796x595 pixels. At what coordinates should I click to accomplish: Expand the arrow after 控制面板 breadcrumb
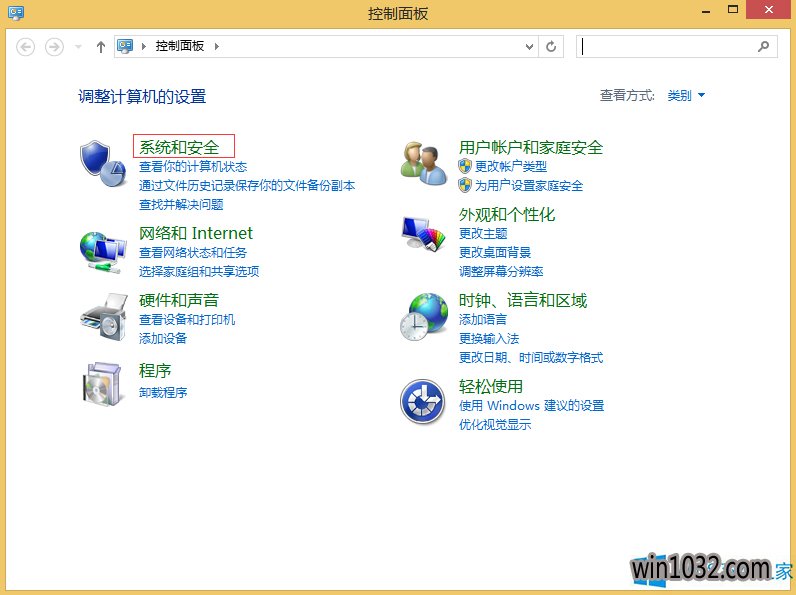[216, 46]
